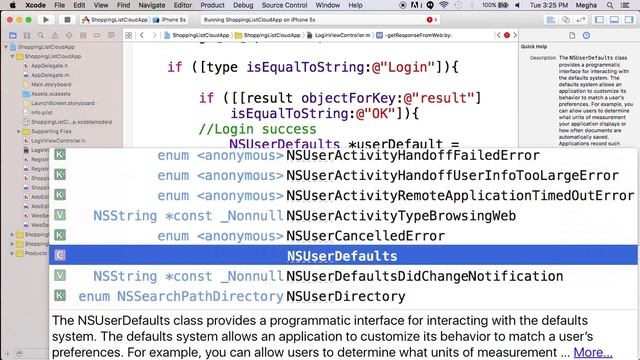Collapse the ShoppingListCloudApp yellow group folder
The image size is (640, 360).
(12, 56)
